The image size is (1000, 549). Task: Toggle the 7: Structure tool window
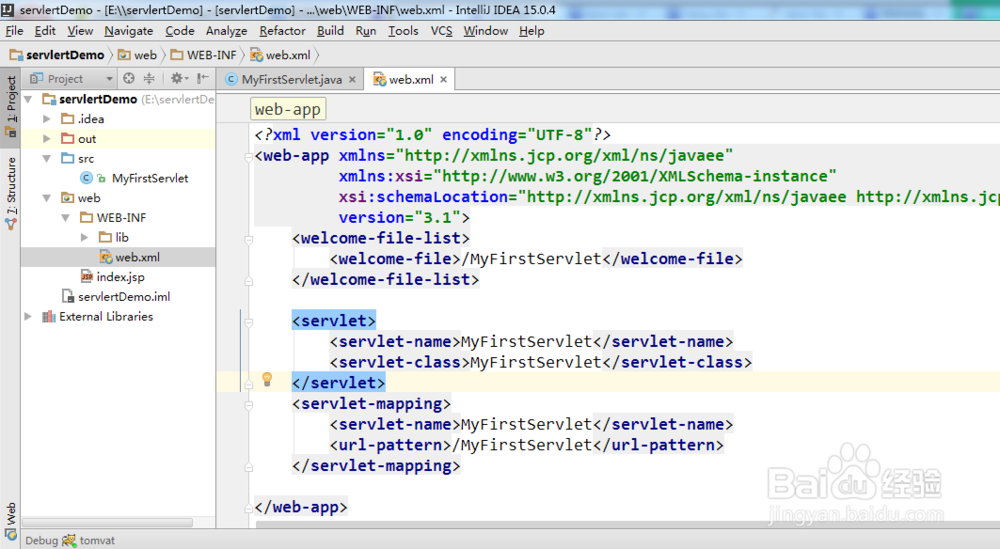[10, 193]
